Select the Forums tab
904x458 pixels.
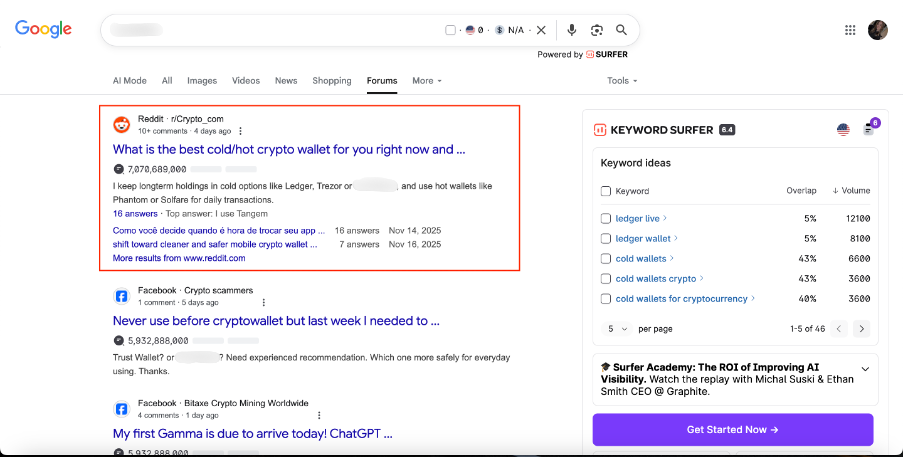tap(382, 81)
